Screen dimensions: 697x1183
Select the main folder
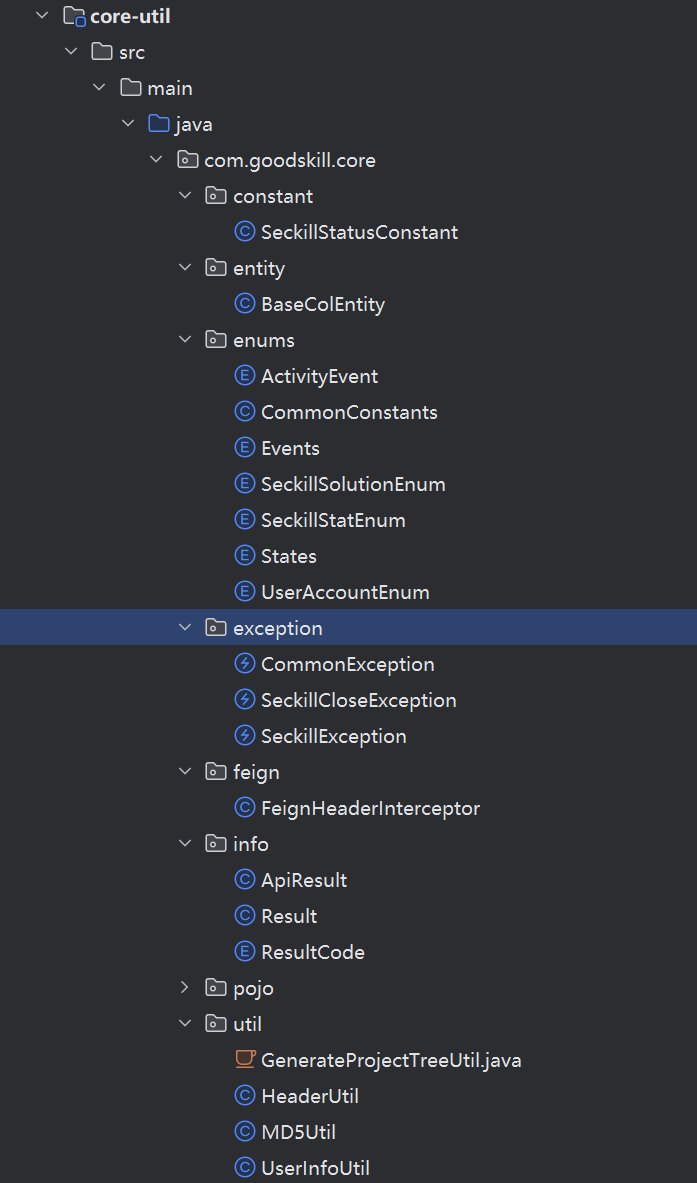point(169,88)
